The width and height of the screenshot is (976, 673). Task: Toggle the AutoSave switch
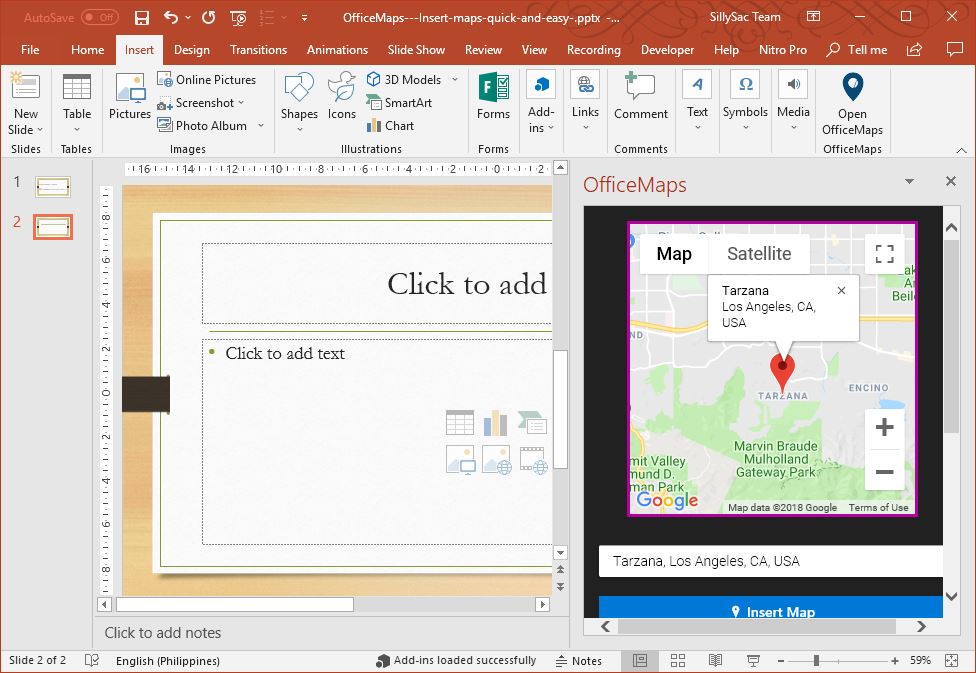[x=98, y=18]
